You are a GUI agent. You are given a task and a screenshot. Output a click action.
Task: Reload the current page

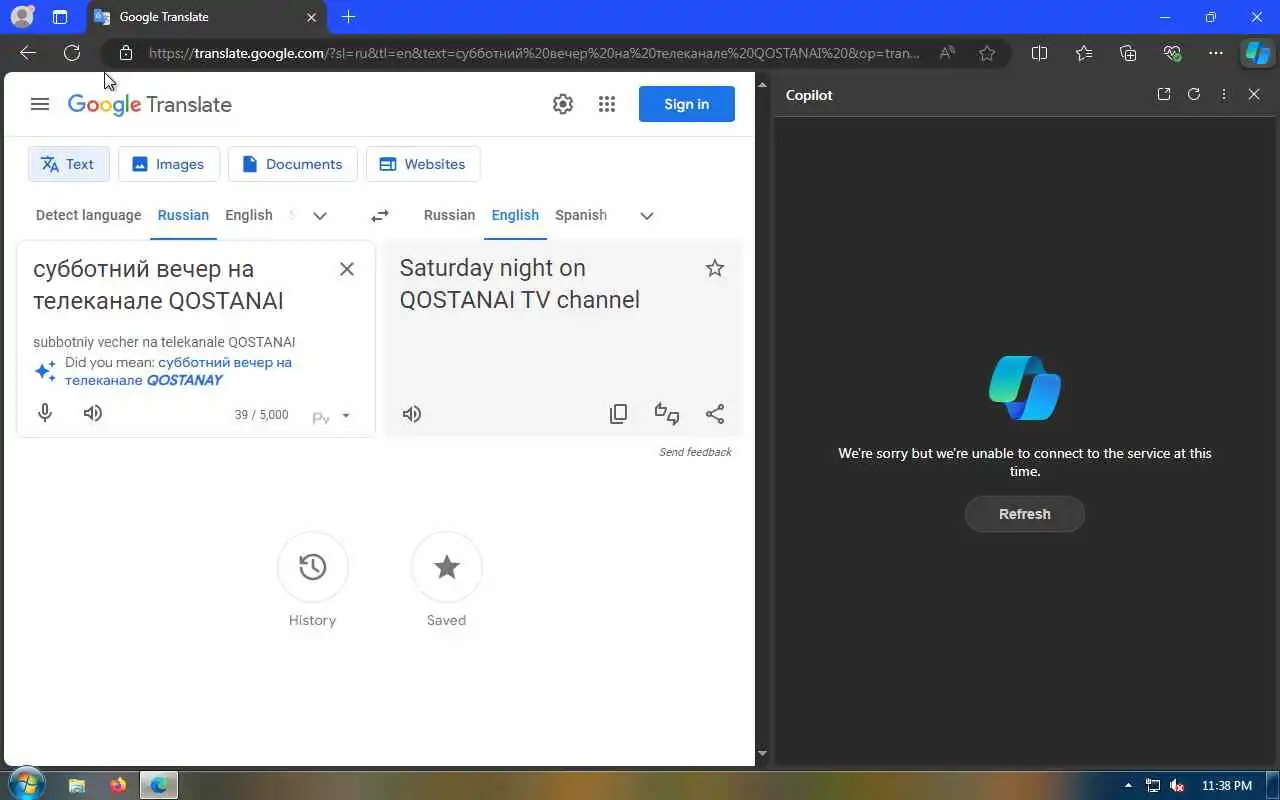coord(72,53)
